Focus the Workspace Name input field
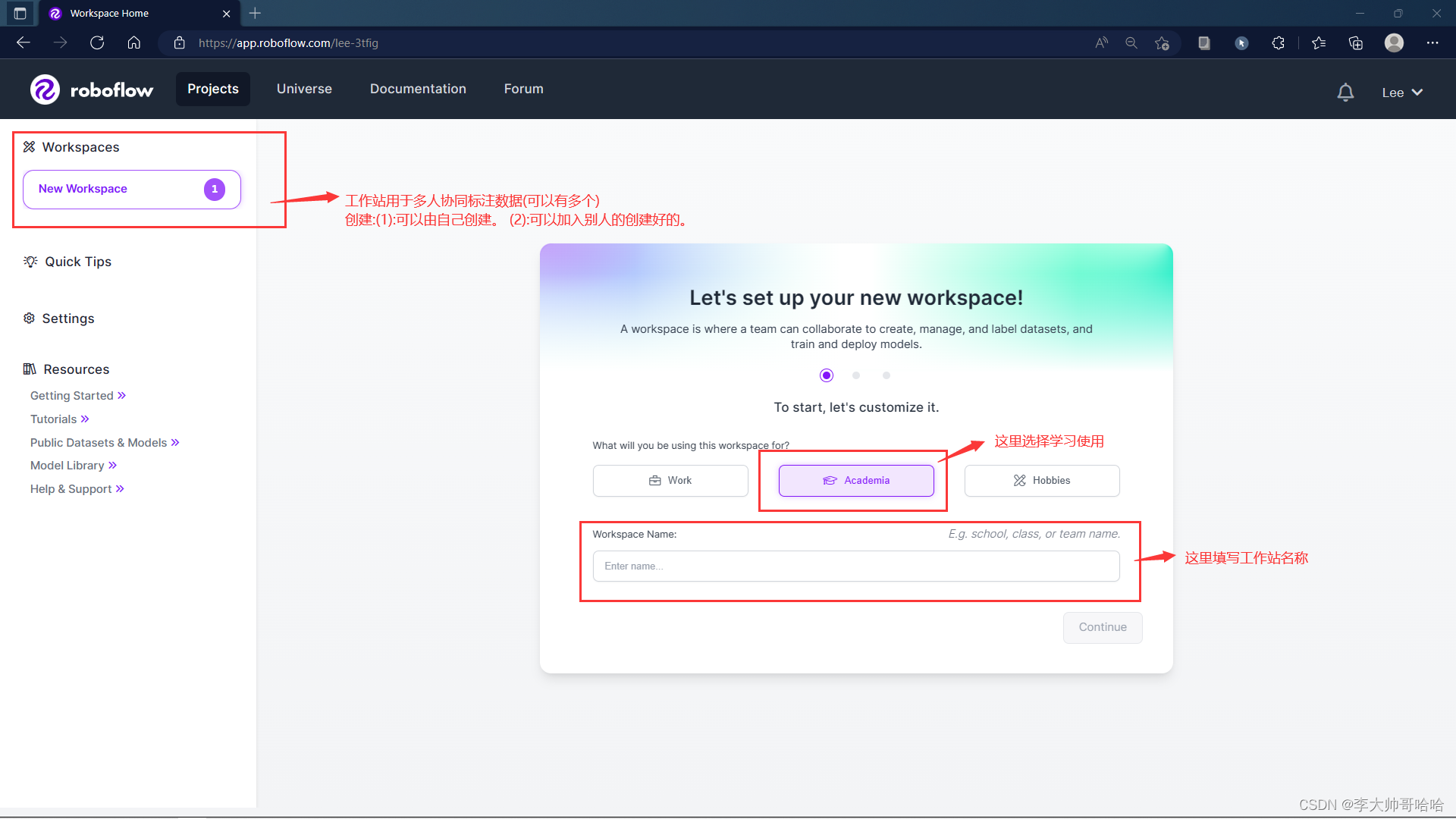 point(856,566)
